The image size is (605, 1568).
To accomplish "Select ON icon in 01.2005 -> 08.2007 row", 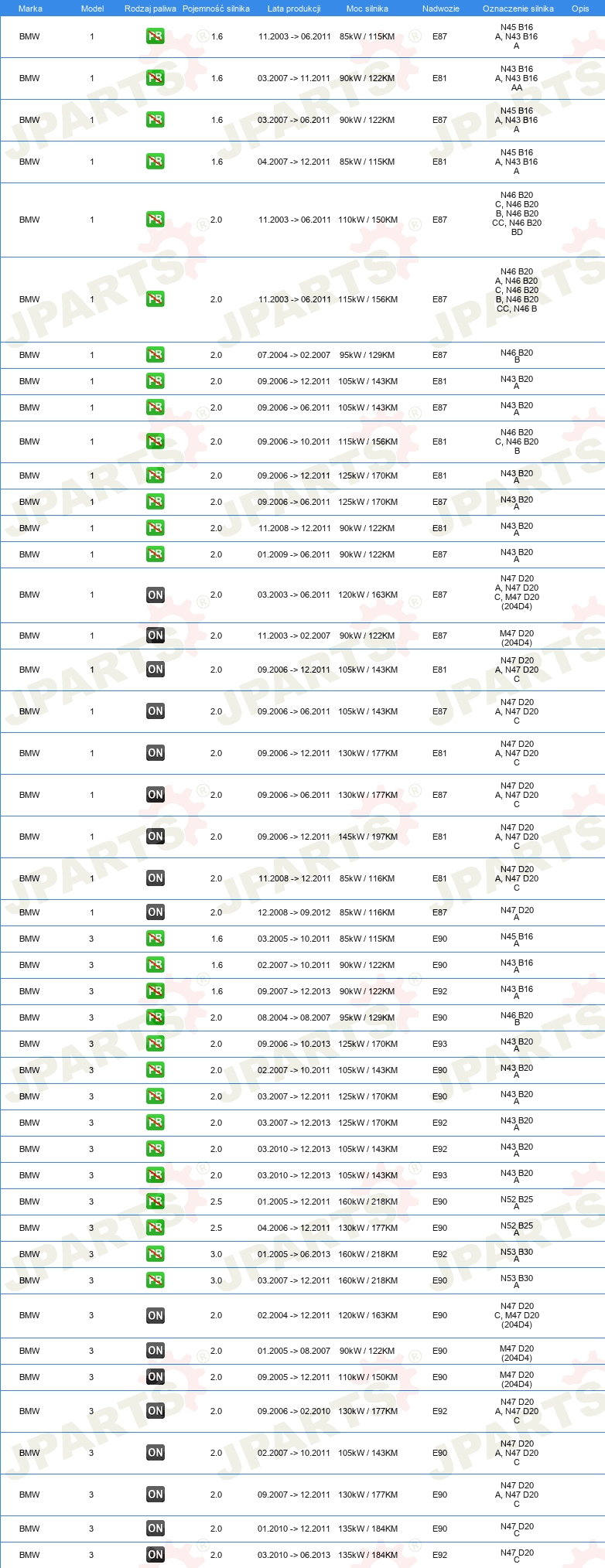I will [156, 1351].
